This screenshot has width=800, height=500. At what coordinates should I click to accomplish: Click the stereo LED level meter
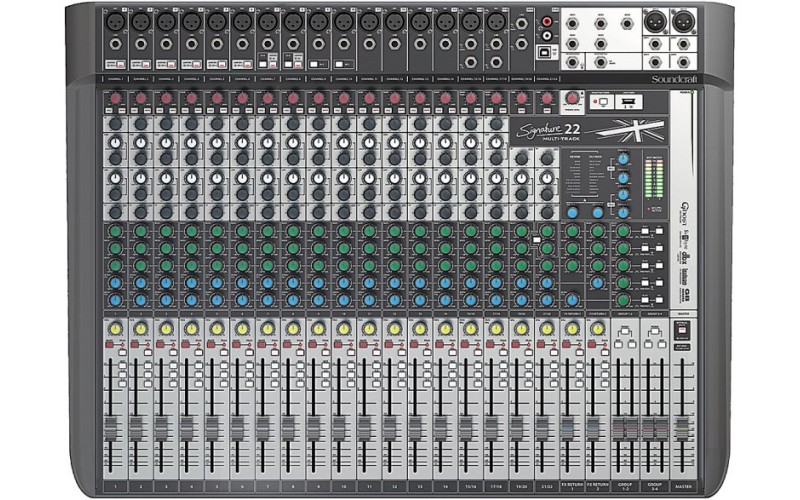click(655, 177)
